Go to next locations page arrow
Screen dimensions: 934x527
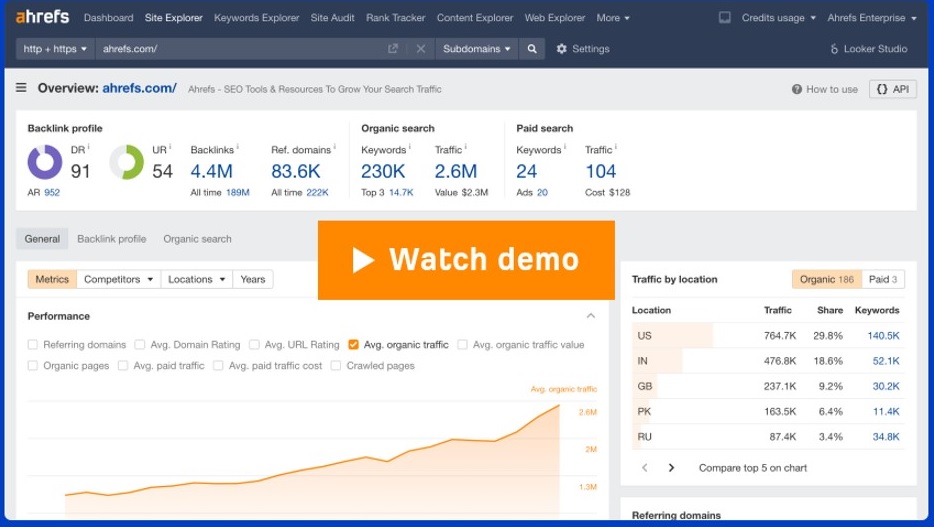(671, 468)
